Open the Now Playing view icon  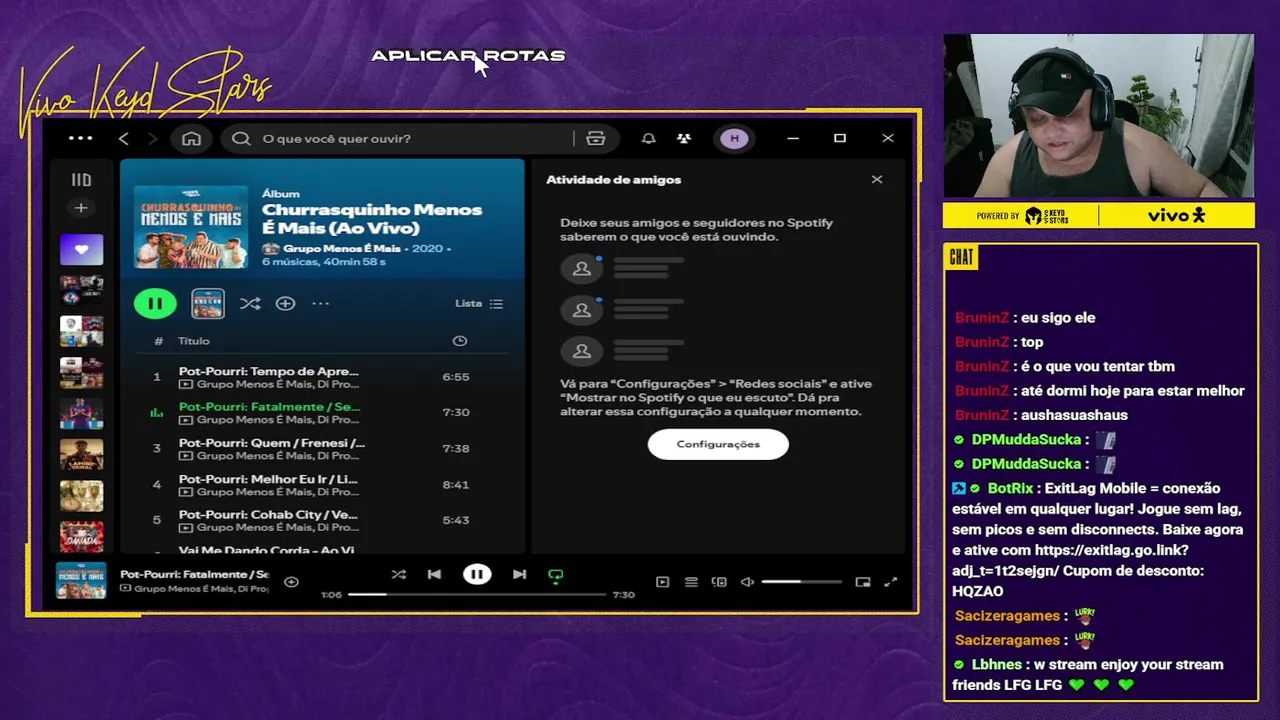662,582
